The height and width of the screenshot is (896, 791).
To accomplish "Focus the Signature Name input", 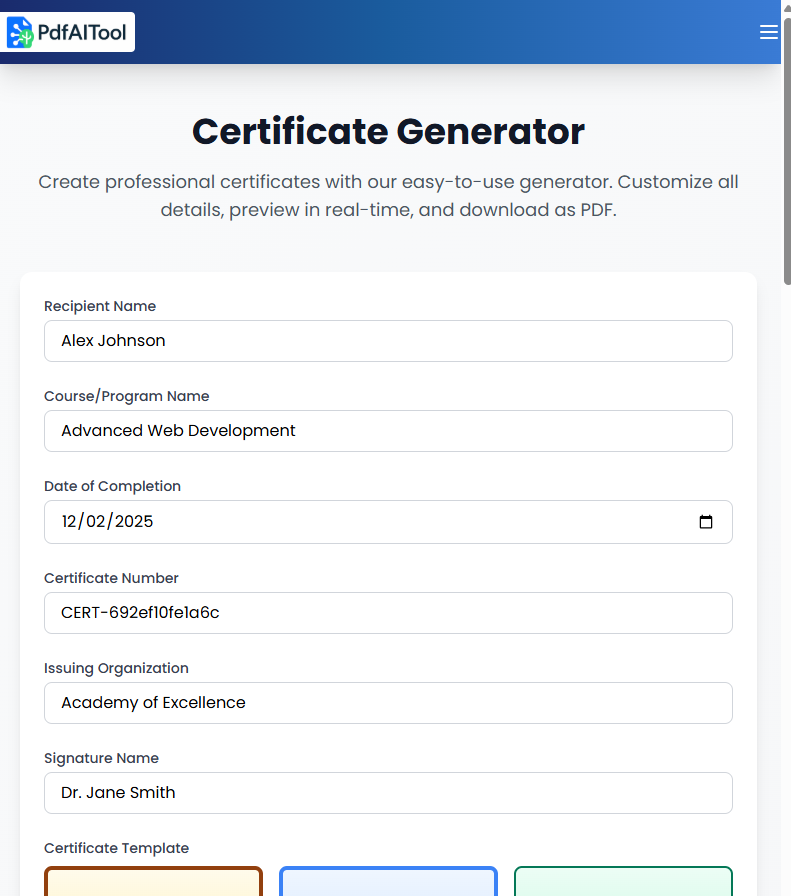I will click(x=388, y=793).
